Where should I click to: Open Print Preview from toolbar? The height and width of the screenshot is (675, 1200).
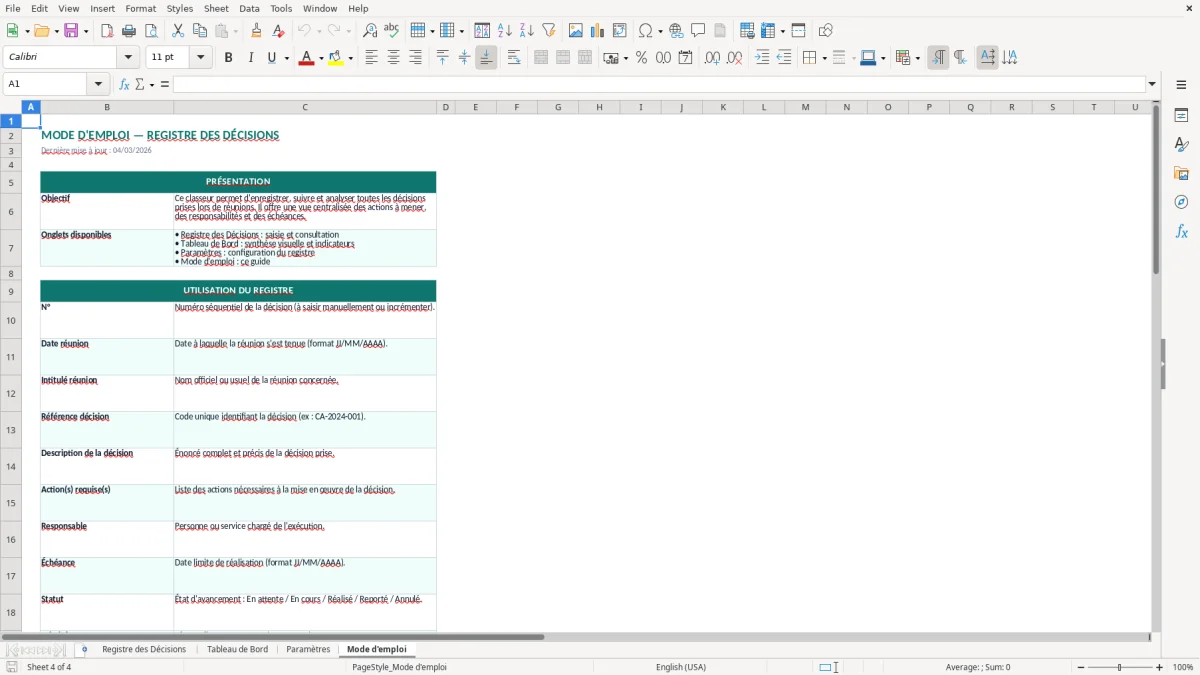click(151, 31)
